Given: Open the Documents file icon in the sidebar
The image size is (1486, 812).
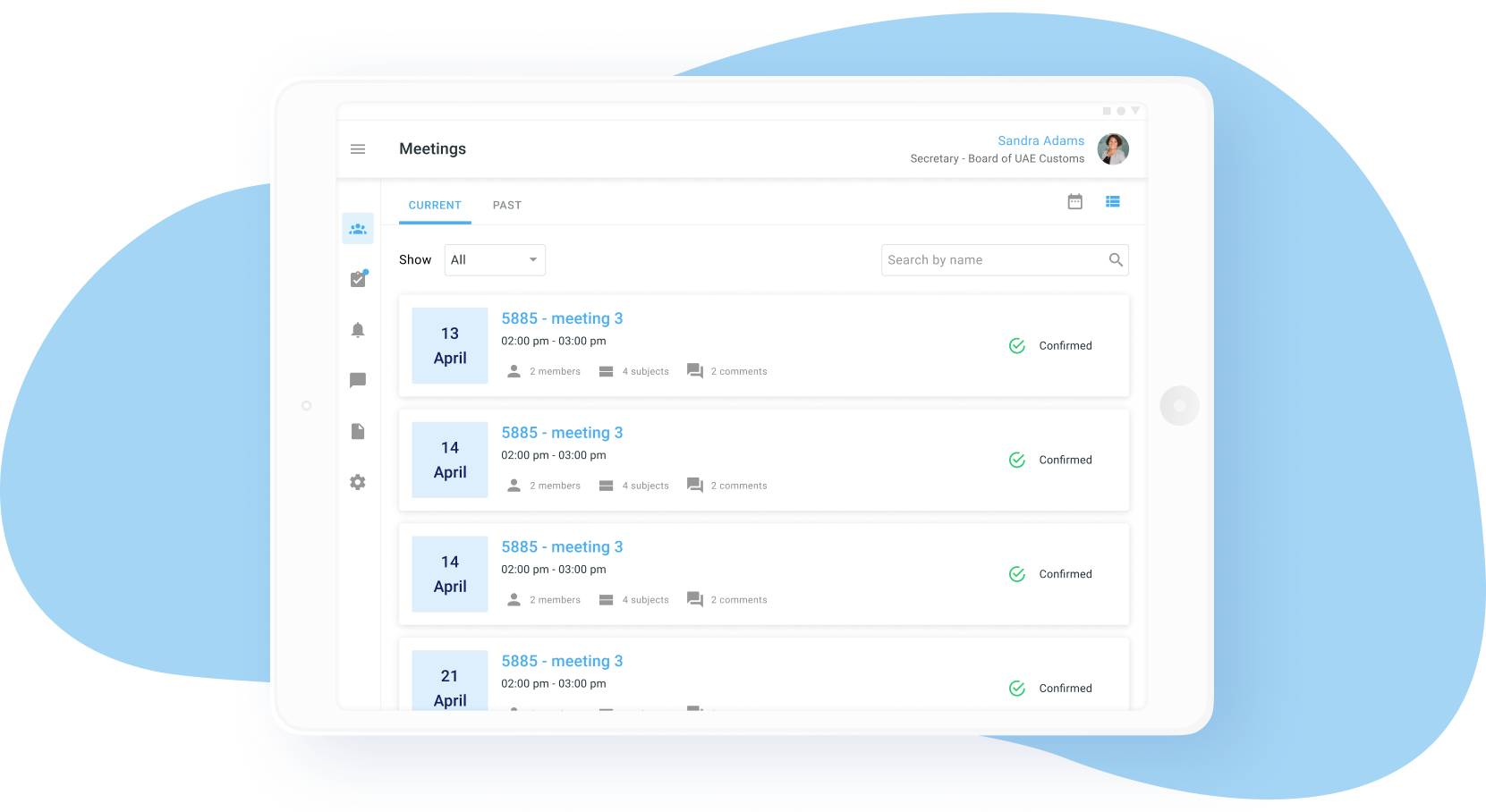Looking at the screenshot, I should (358, 431).
